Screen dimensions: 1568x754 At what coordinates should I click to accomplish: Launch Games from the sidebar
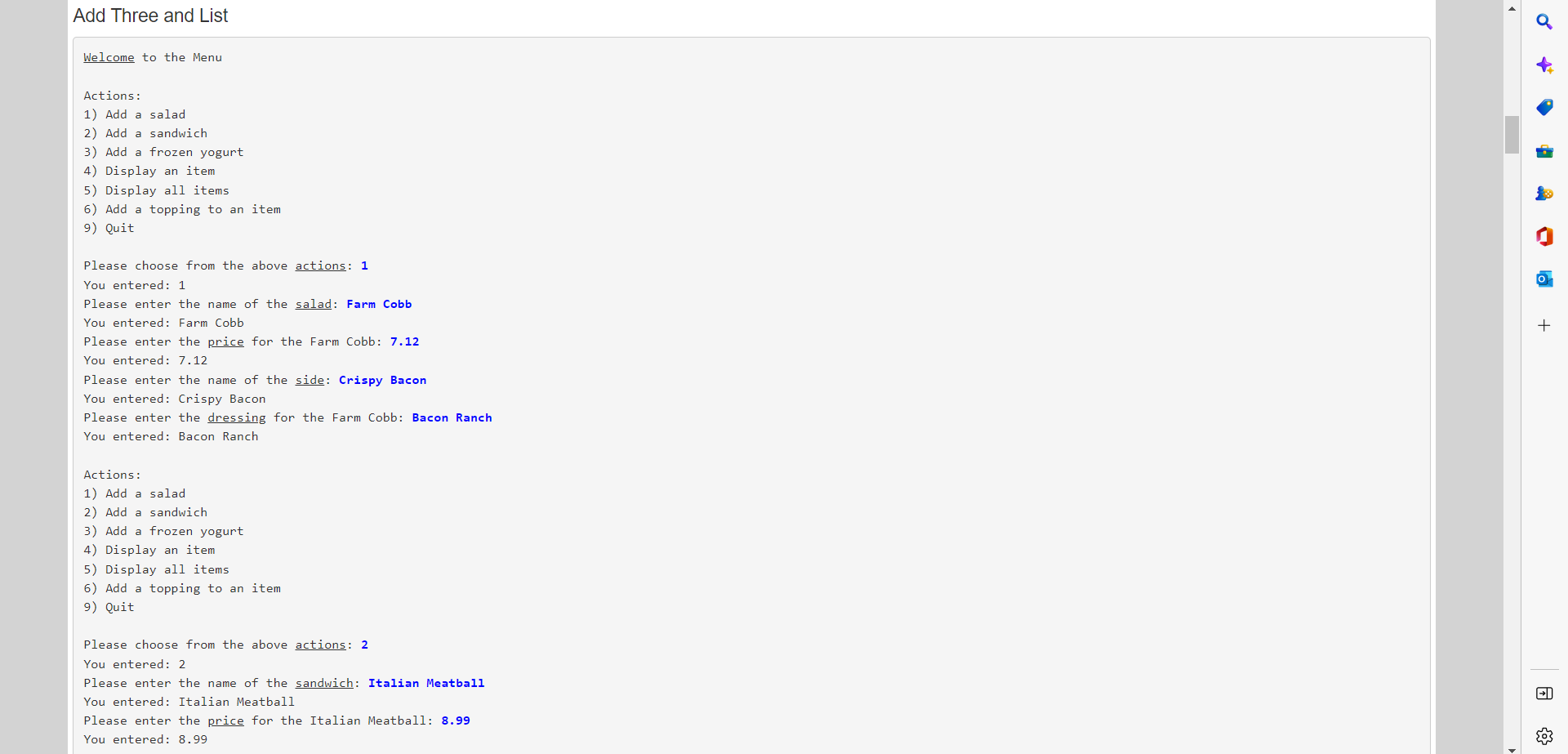coord(1545,194)
